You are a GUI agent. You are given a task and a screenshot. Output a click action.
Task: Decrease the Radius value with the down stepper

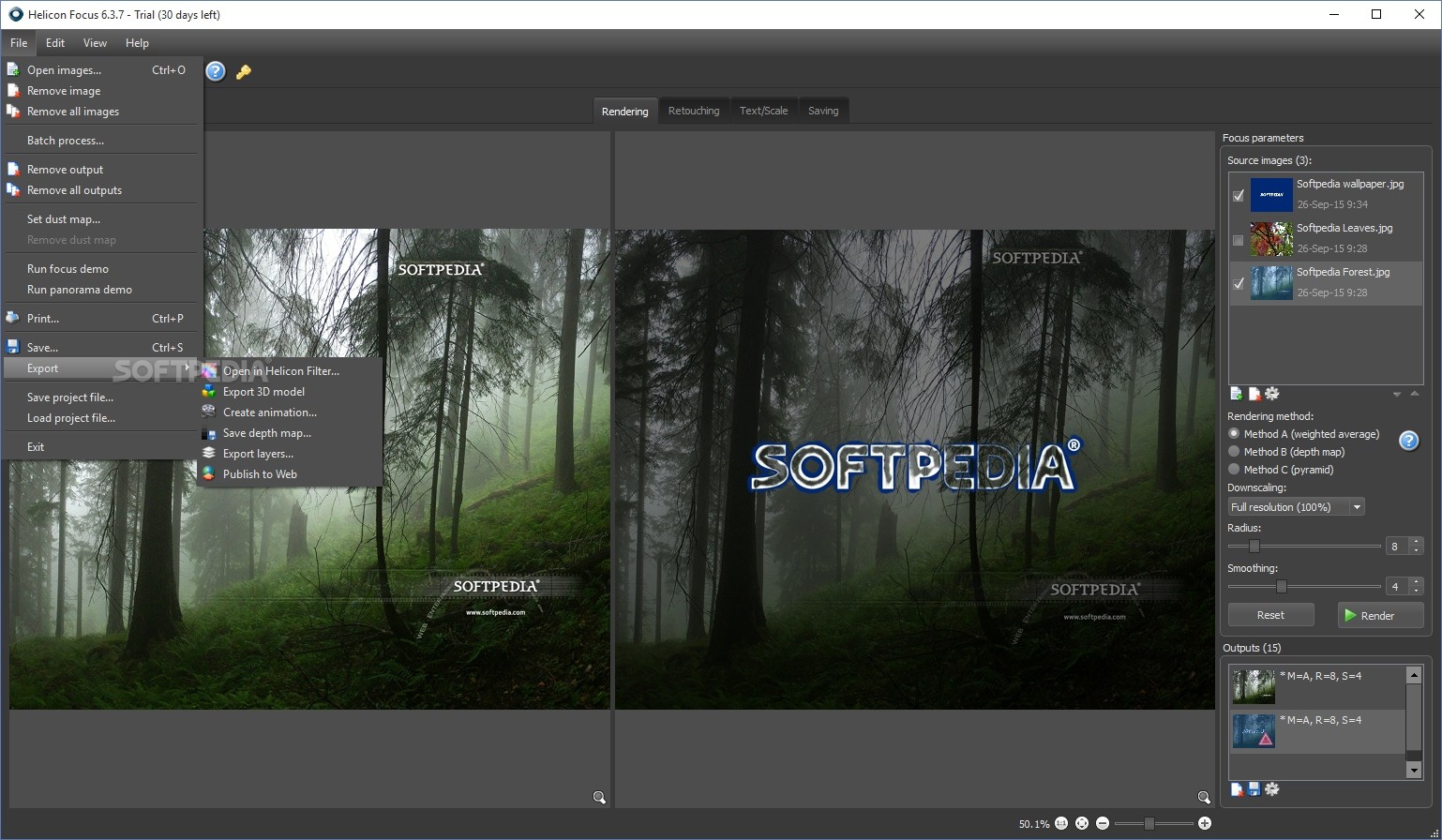tap(1416, 551)
